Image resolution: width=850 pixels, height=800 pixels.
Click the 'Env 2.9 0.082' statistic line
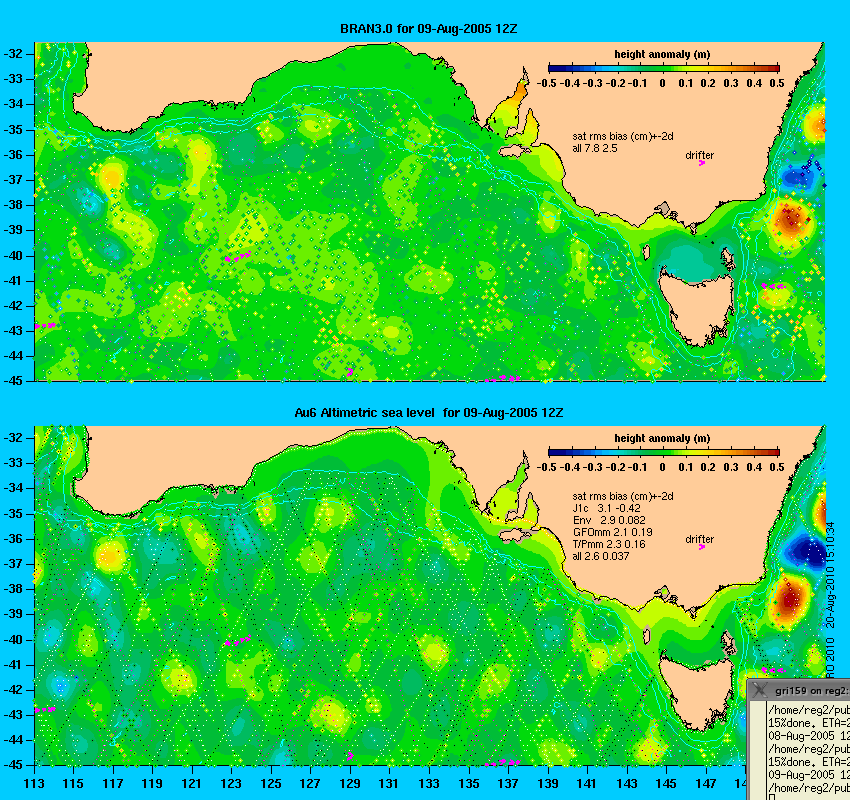coord(609,520)
